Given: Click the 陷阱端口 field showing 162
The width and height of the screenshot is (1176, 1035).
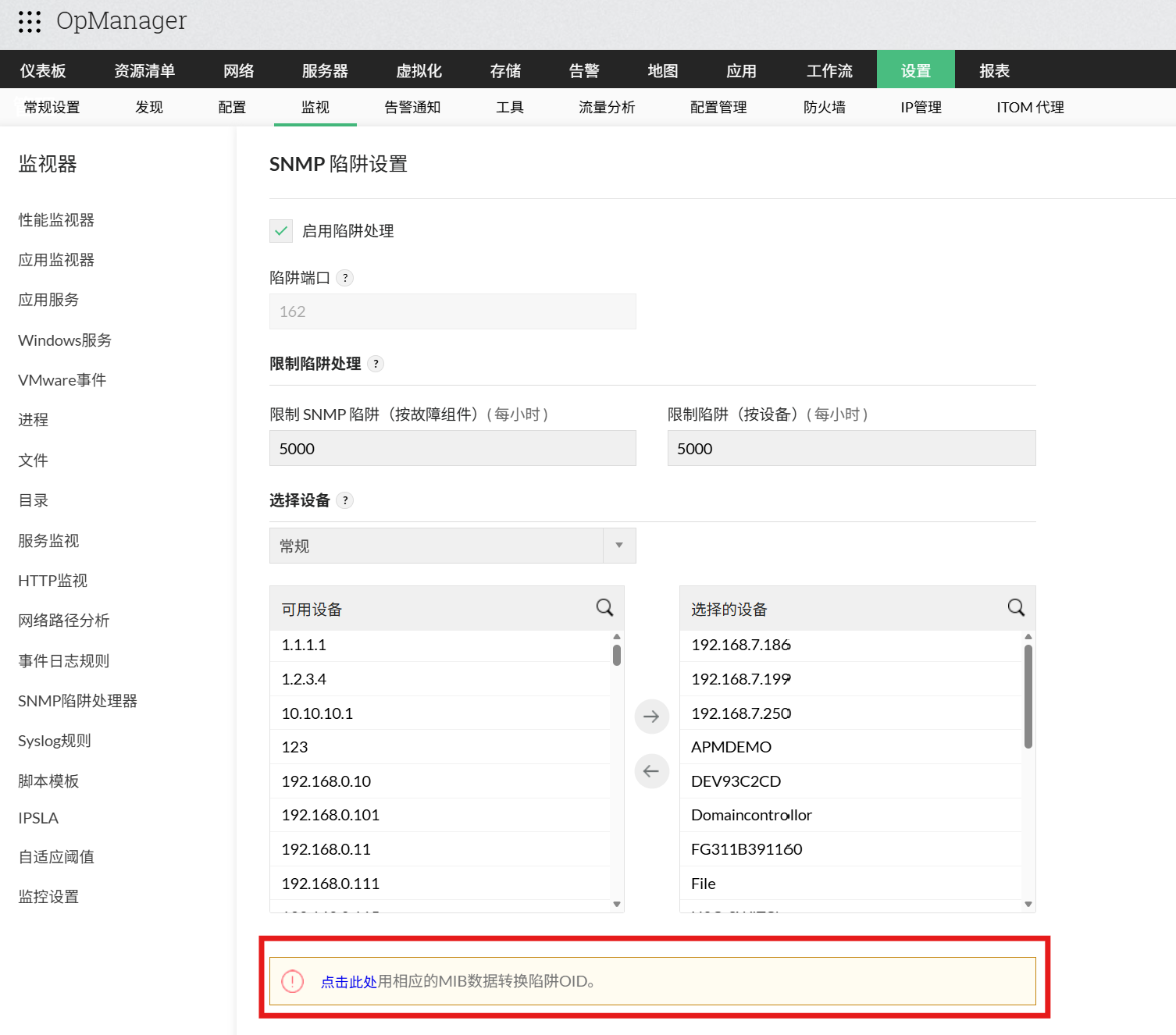Looking at the screenshot, I should pyautogui.click(x=453, y=311).
